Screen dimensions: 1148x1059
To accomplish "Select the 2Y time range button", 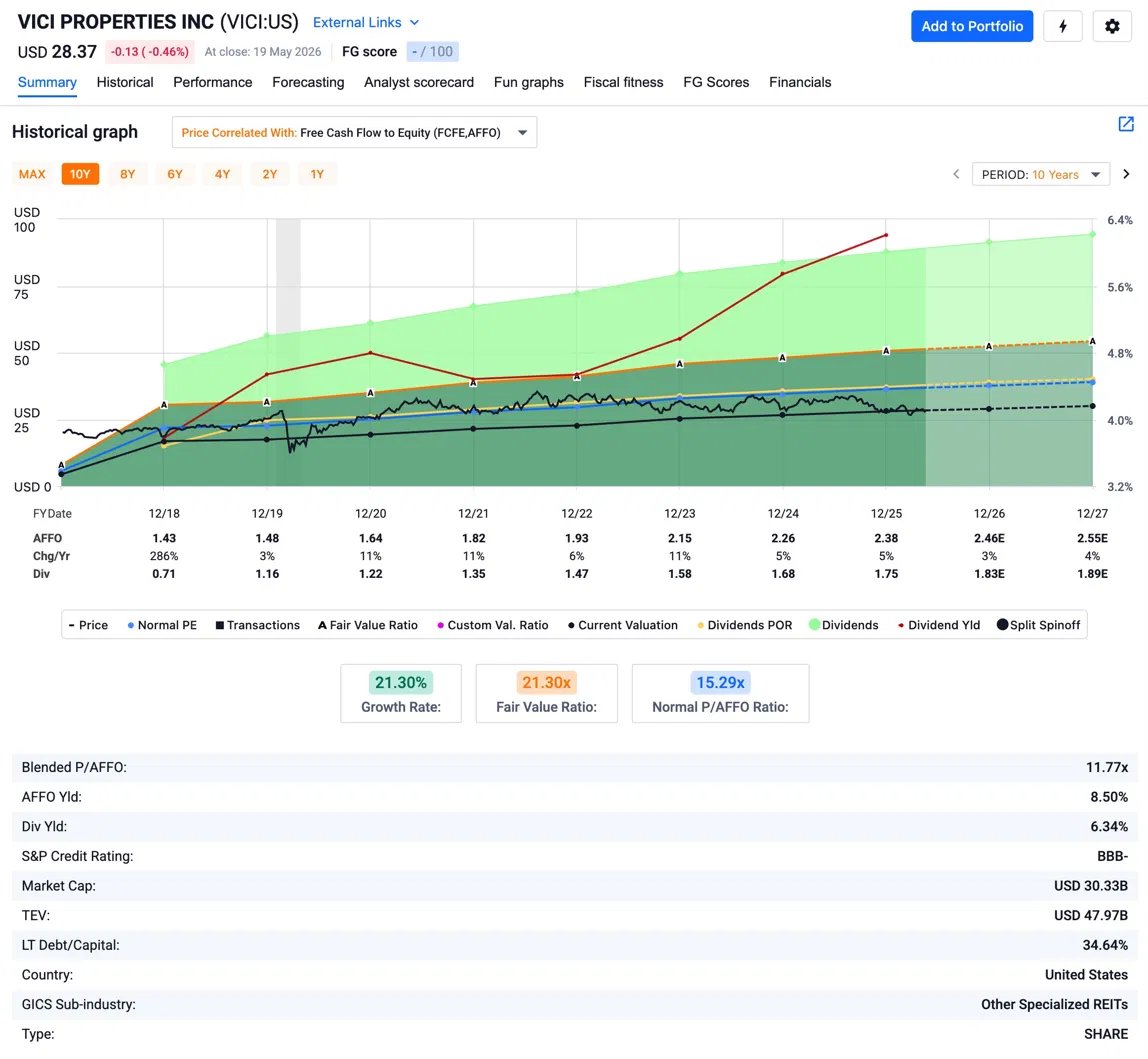I will tap(269, 174).
